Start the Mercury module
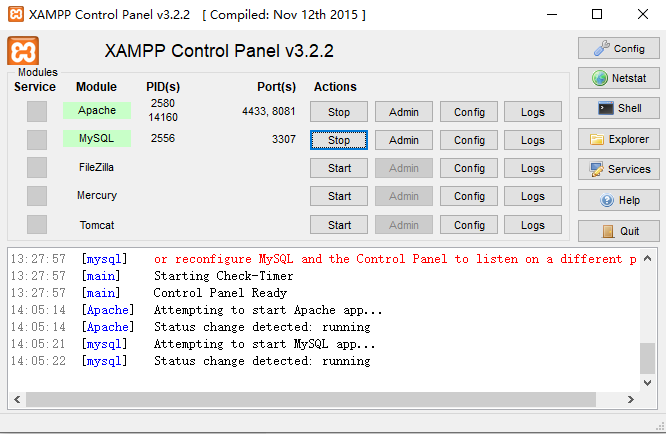 pos(339,196)
